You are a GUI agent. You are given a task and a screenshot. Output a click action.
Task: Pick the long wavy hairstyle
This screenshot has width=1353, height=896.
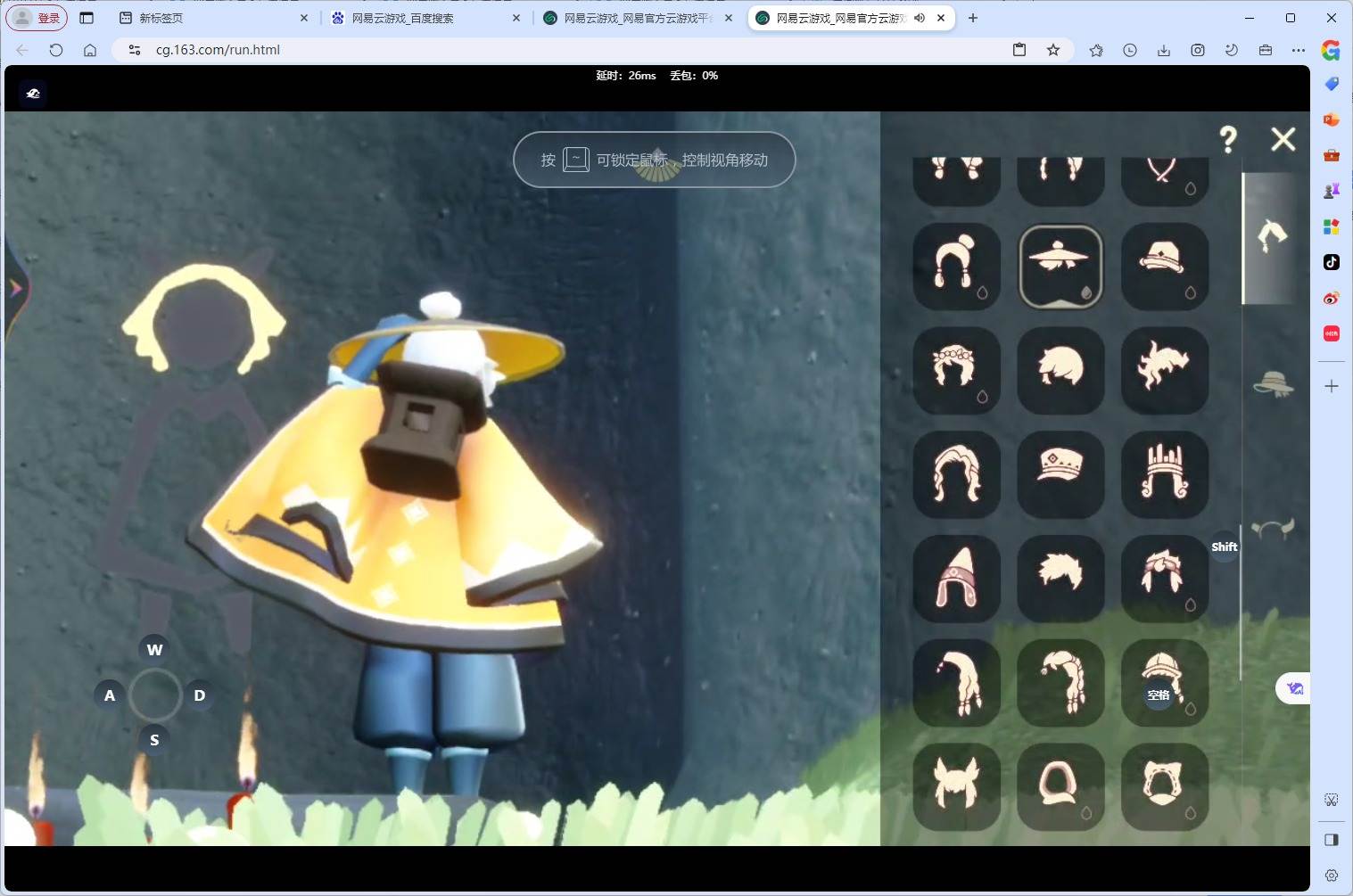[957, 474]
